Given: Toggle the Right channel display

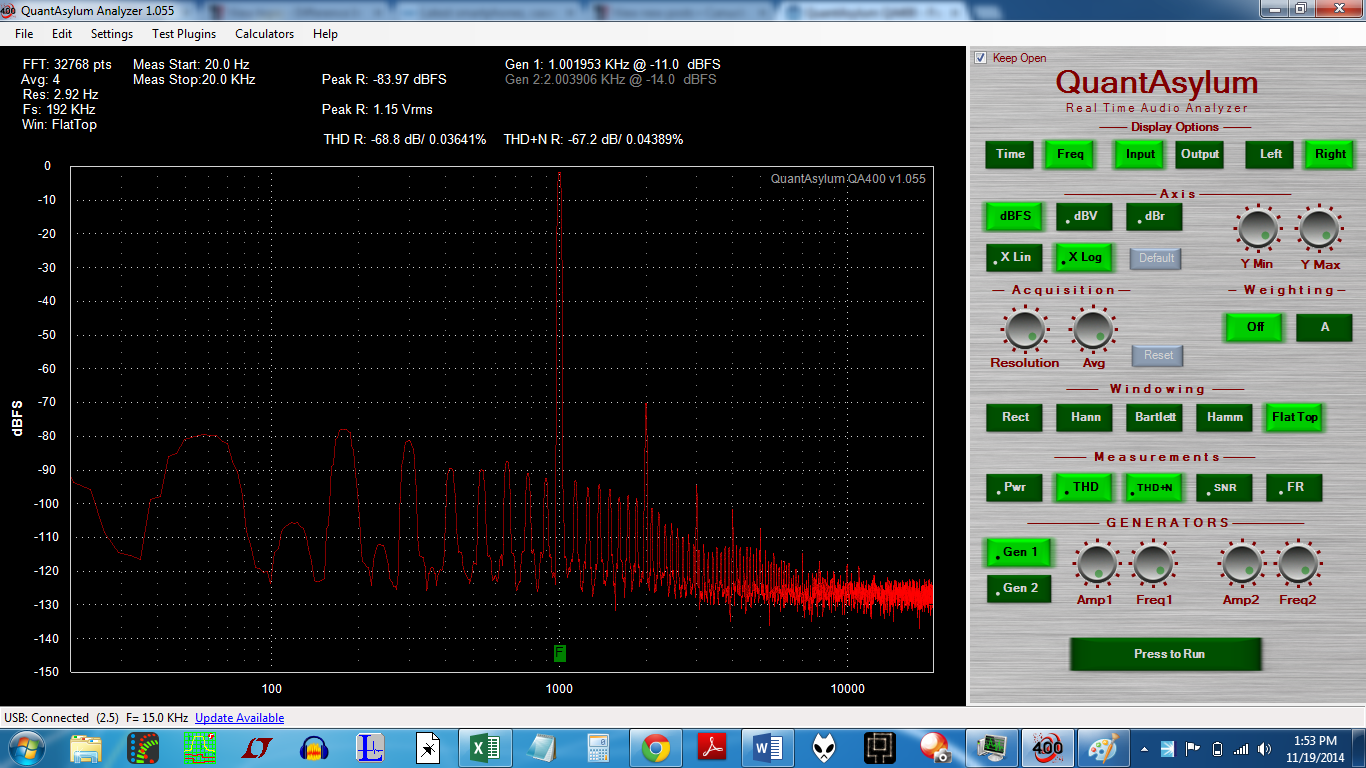Looking at the screenshot, I should (x=1330, y=154).
